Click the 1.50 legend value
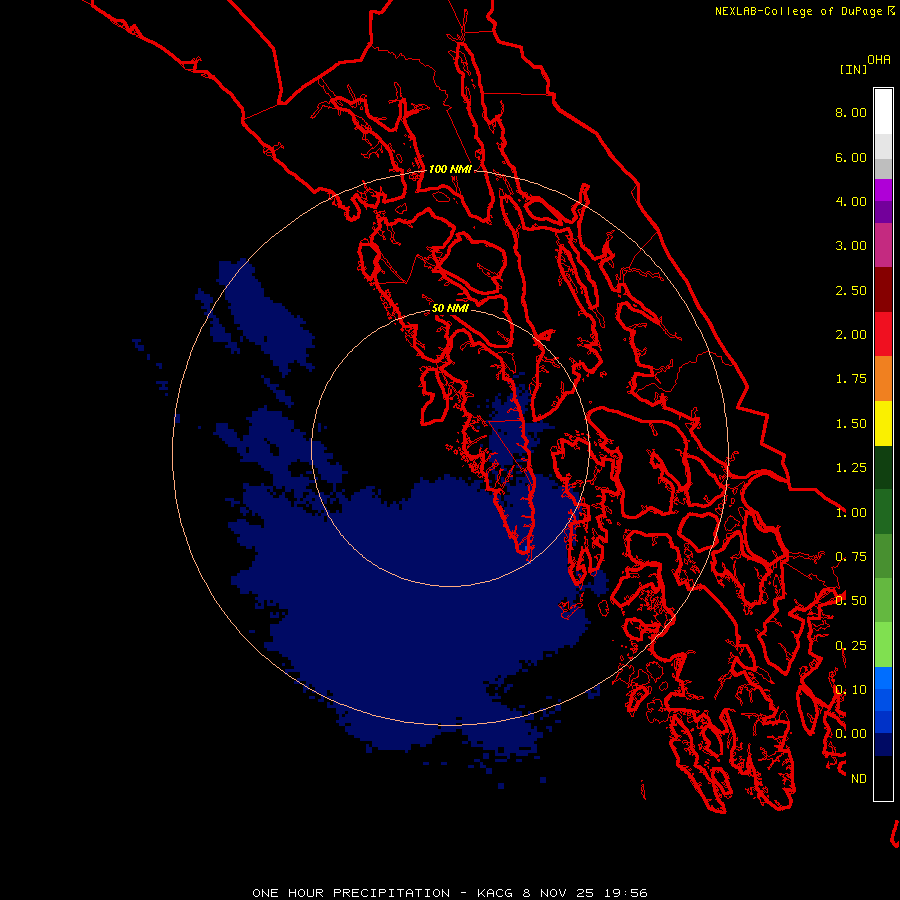Screen dimensions: 900x900 [x=851, y=424]
